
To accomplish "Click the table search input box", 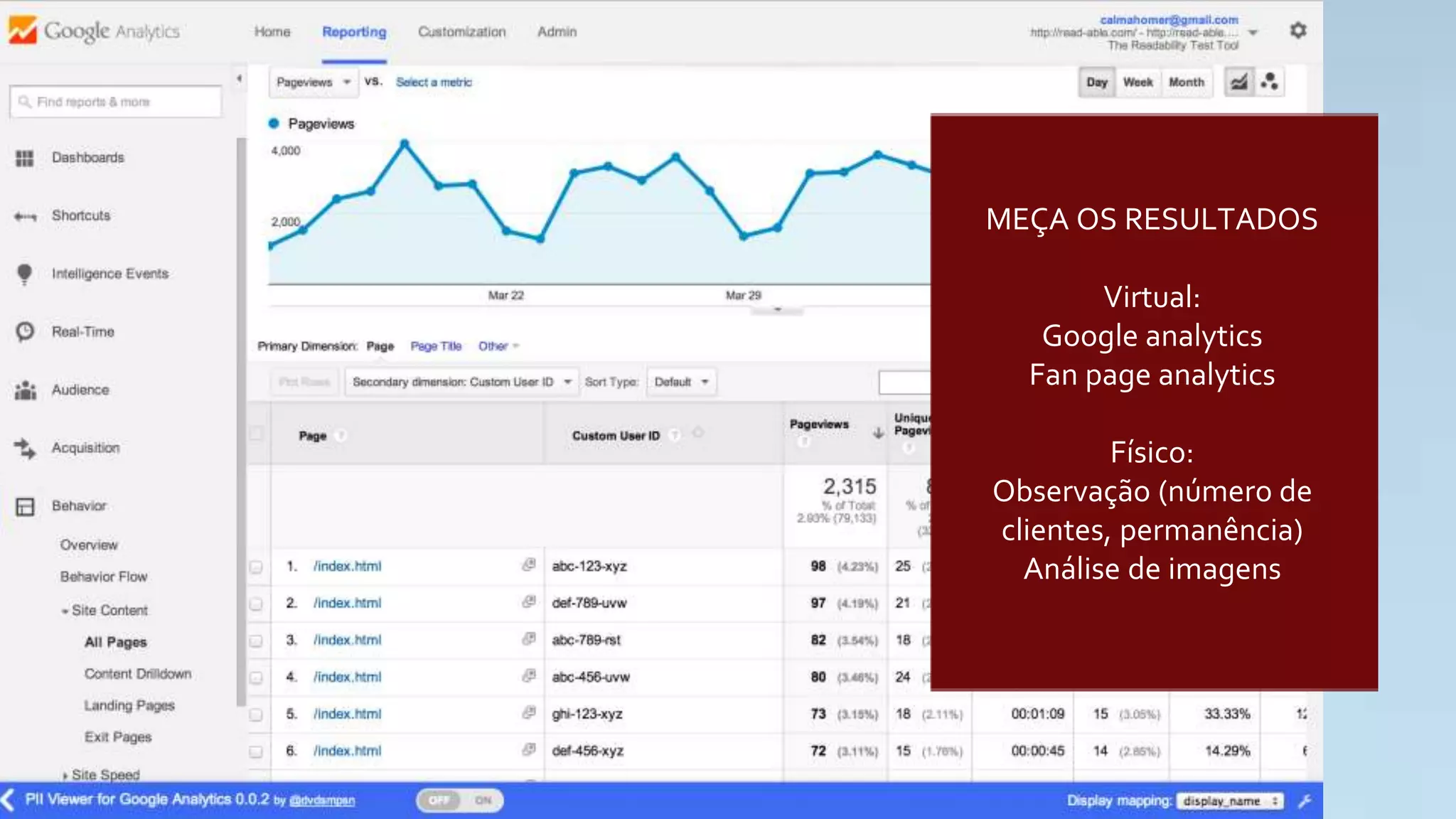I will click(904, 382).
